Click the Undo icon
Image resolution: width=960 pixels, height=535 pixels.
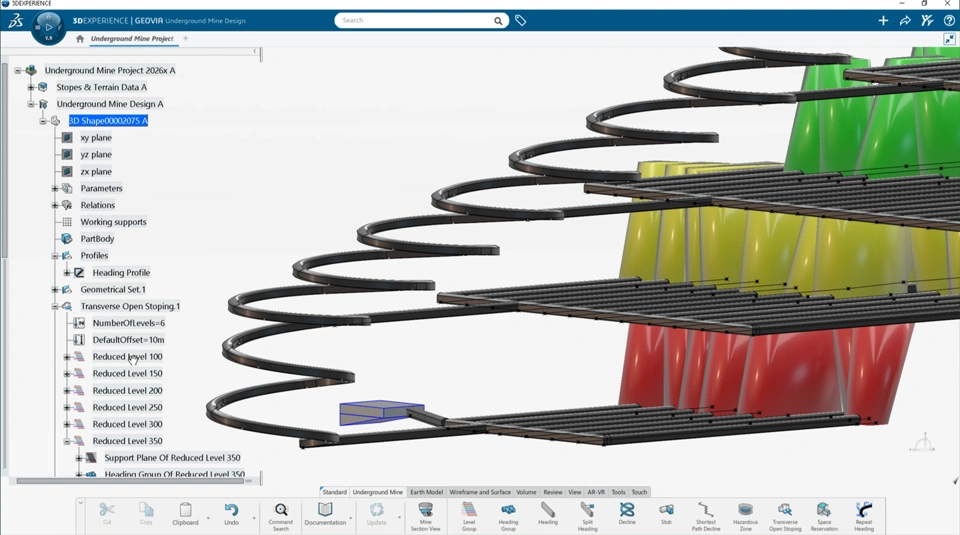[231, 514]
